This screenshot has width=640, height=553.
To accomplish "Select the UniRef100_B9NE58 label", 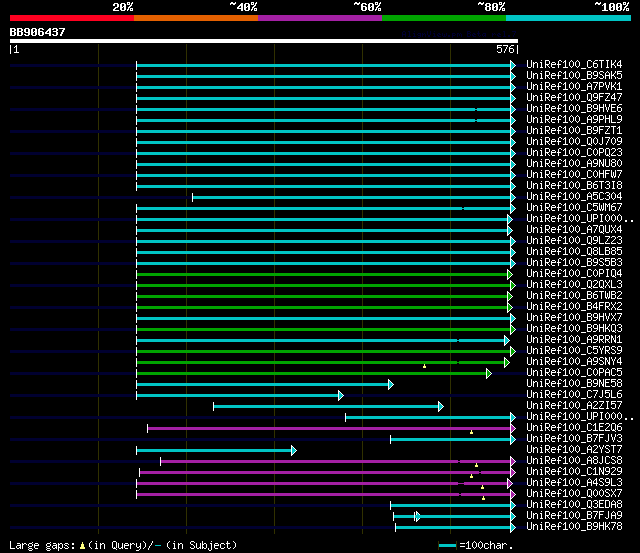I will click(x=574, y=384).
